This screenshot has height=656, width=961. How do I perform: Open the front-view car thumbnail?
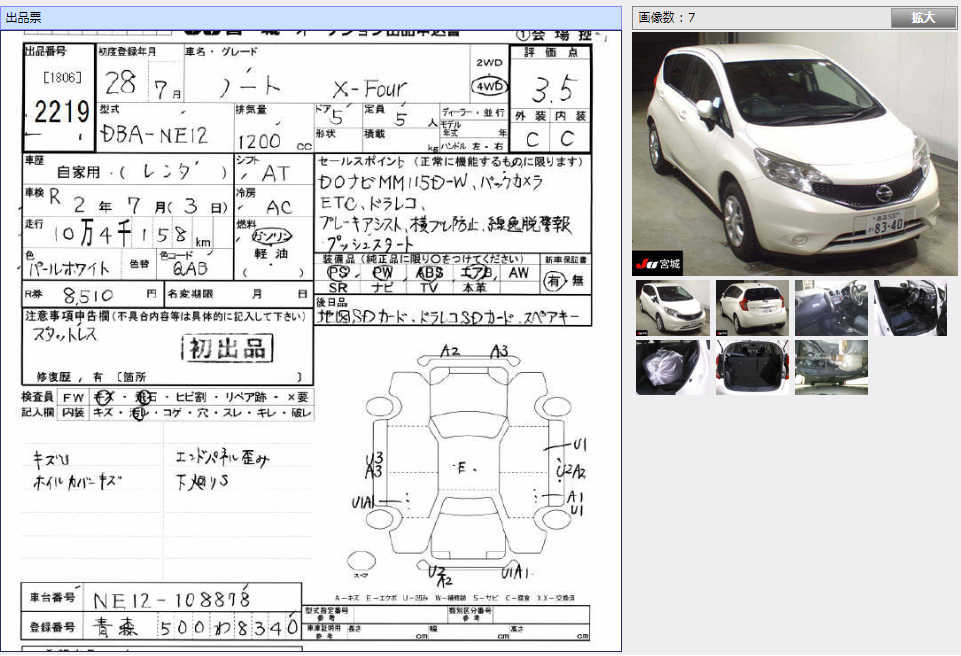(671, 307)
